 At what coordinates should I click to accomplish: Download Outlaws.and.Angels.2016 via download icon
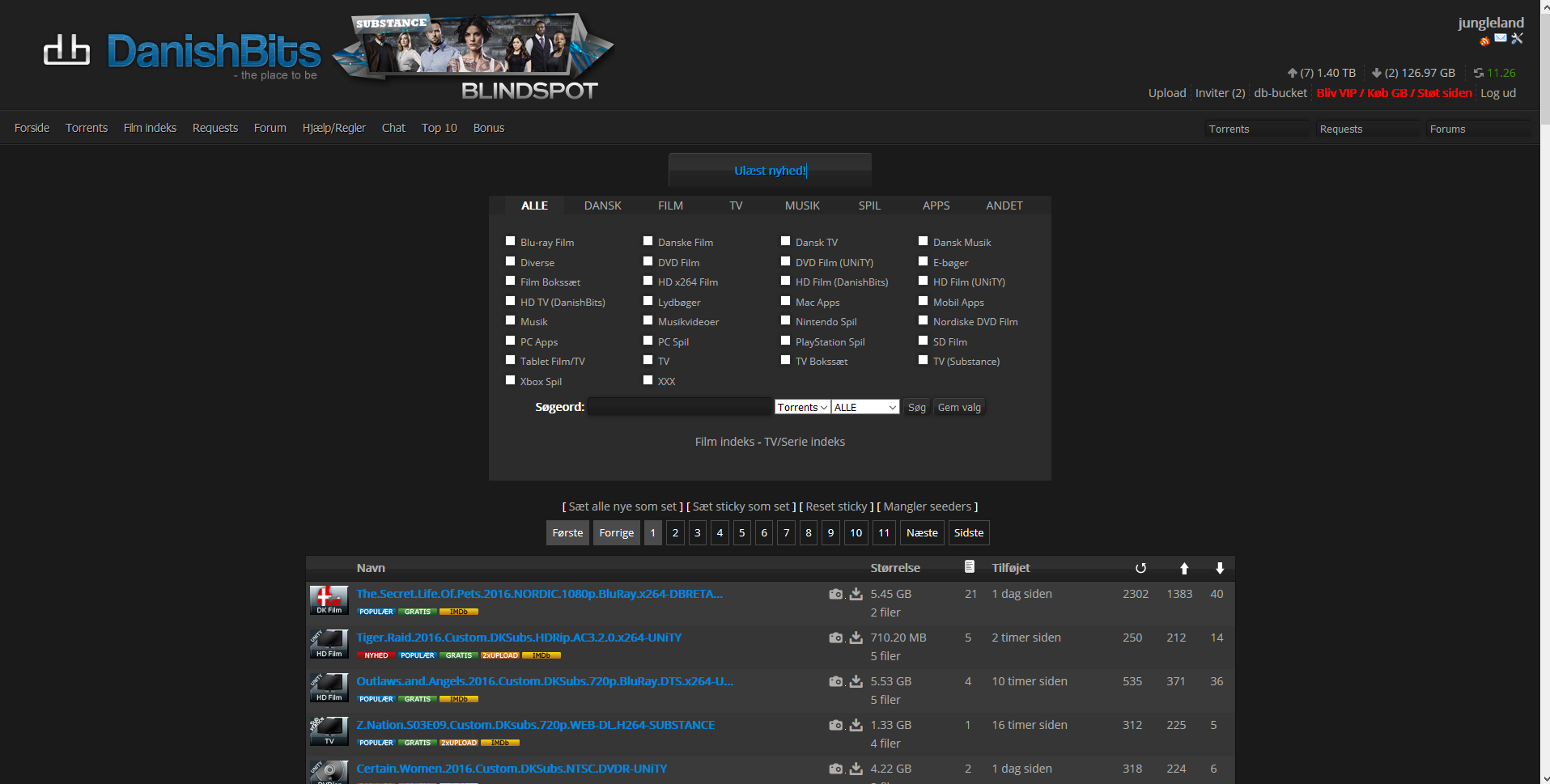[x=856, y=681]
